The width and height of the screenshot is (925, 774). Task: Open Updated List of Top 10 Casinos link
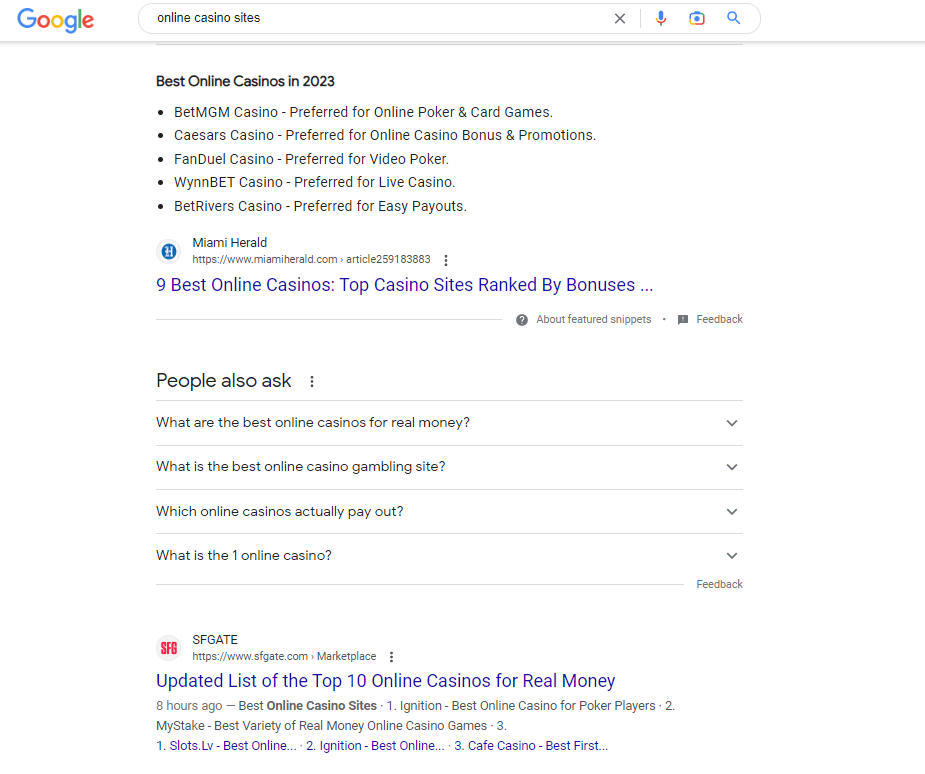click(386, 681)
